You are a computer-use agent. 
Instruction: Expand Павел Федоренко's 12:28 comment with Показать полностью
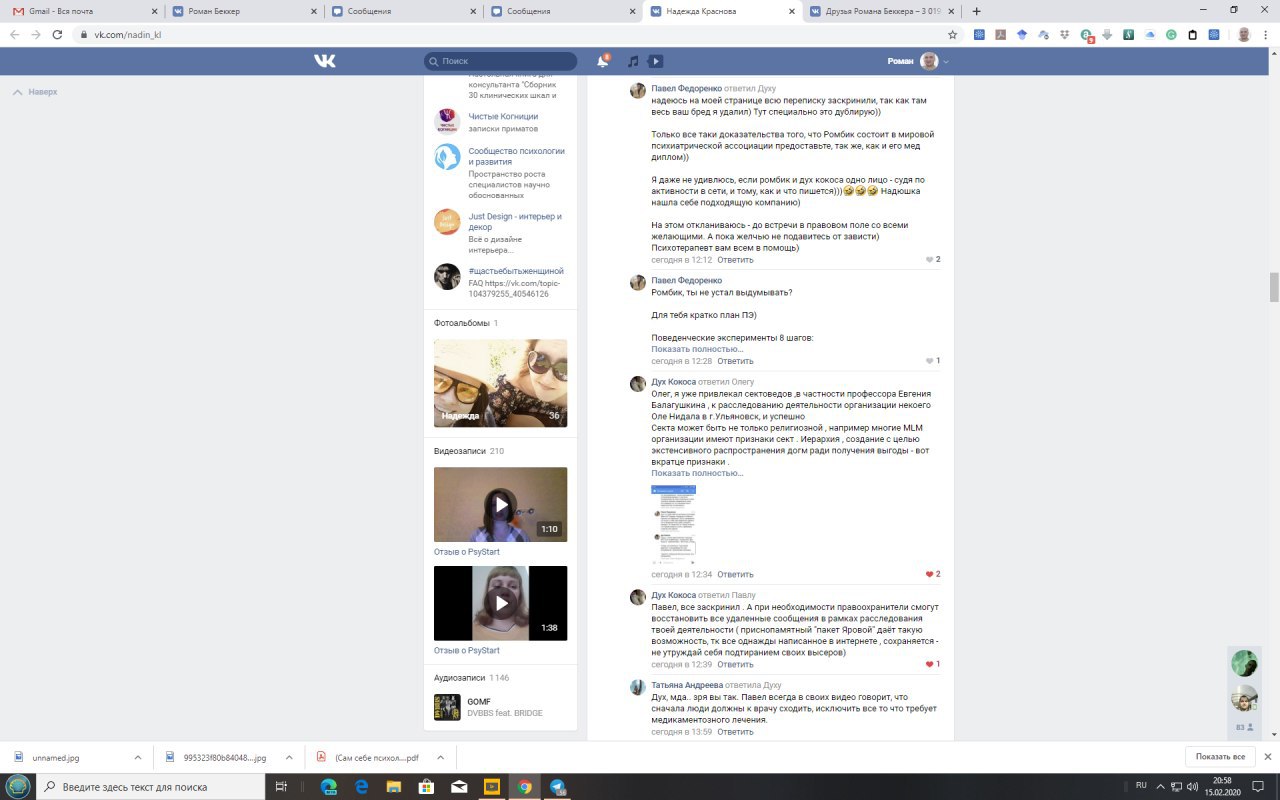697,349
